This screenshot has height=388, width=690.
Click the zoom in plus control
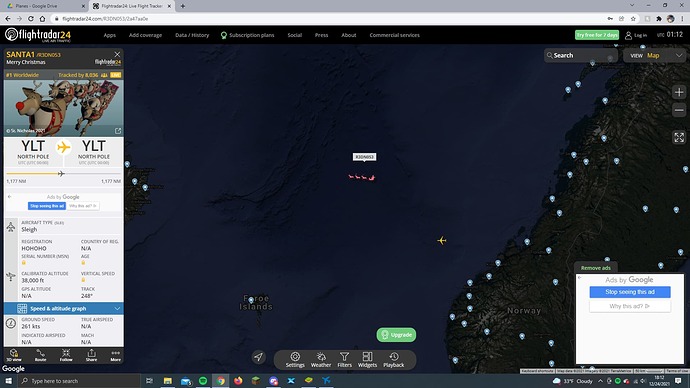click(679, 92)
